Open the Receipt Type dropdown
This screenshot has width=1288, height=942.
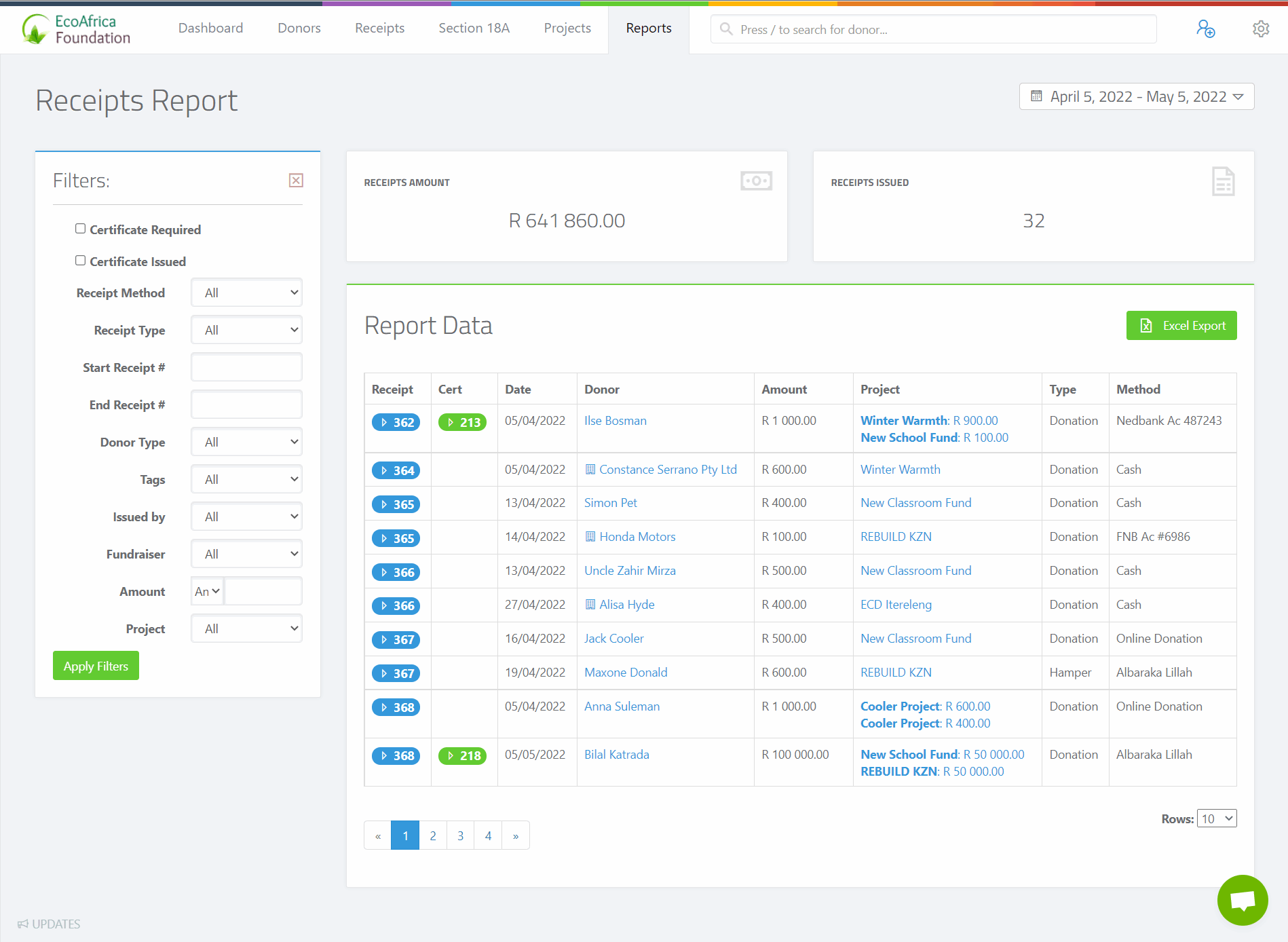(x=246, y=330)
